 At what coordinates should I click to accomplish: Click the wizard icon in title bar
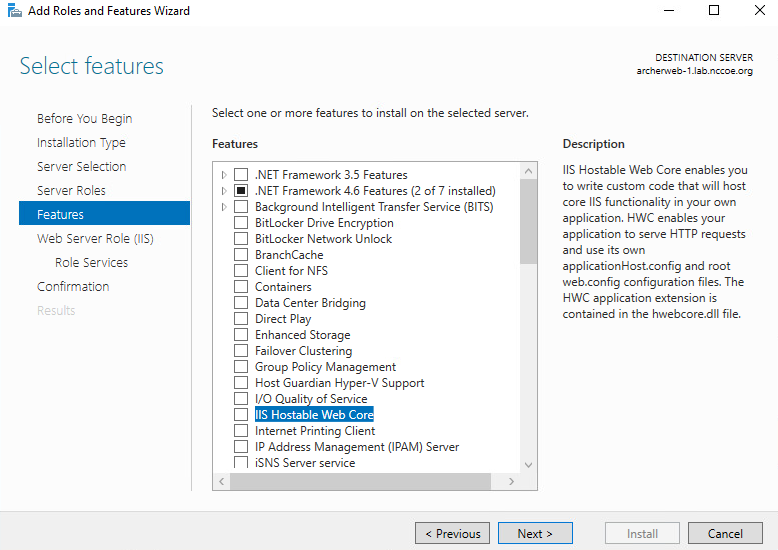(15, 10)
